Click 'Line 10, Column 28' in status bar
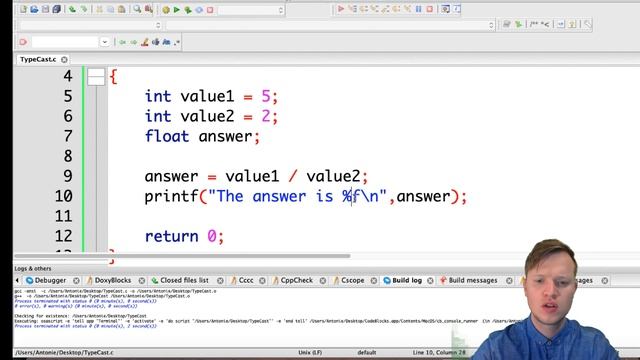640x360 pixels. (439, 352)
